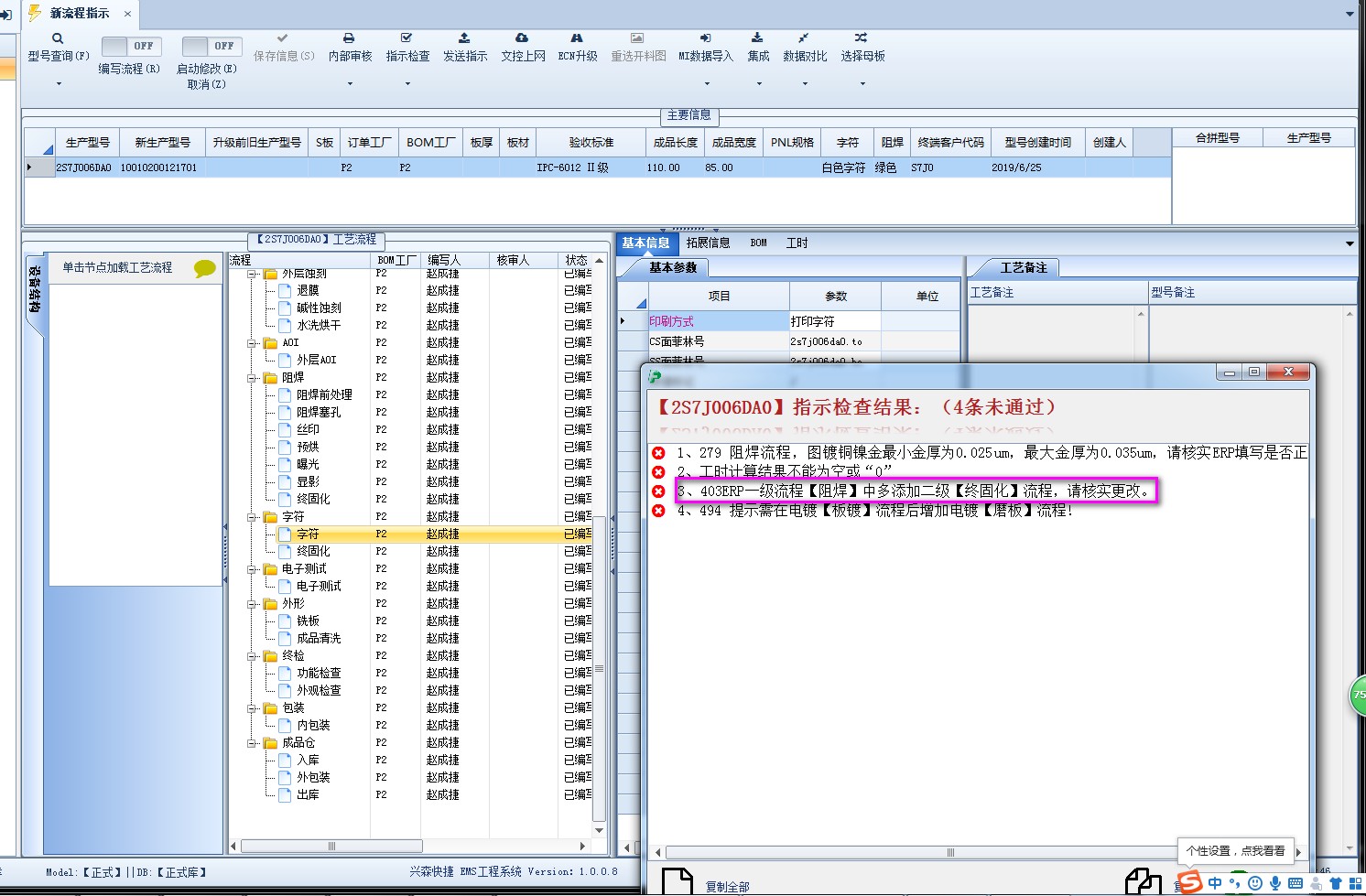
Task: Click the 复制全部 page icon
Action: pyautogui.click(x=678, y=881)
